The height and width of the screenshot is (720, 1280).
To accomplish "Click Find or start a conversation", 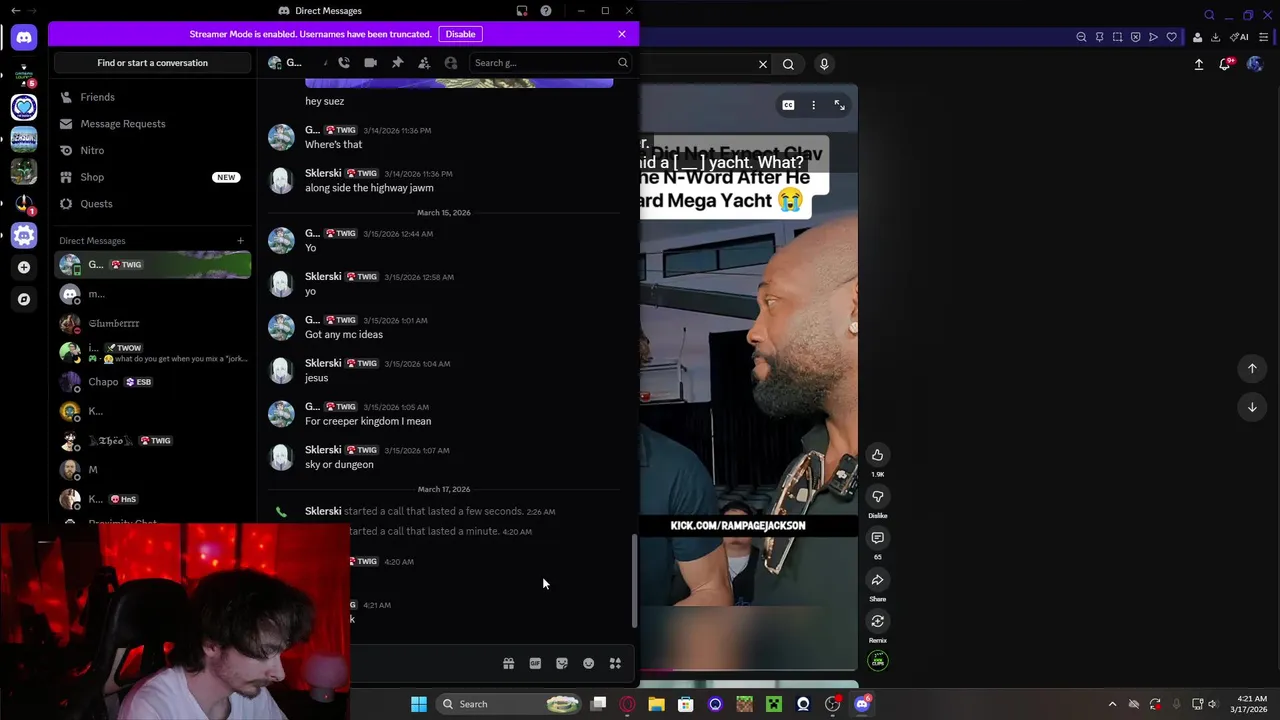I will point(153,63).
